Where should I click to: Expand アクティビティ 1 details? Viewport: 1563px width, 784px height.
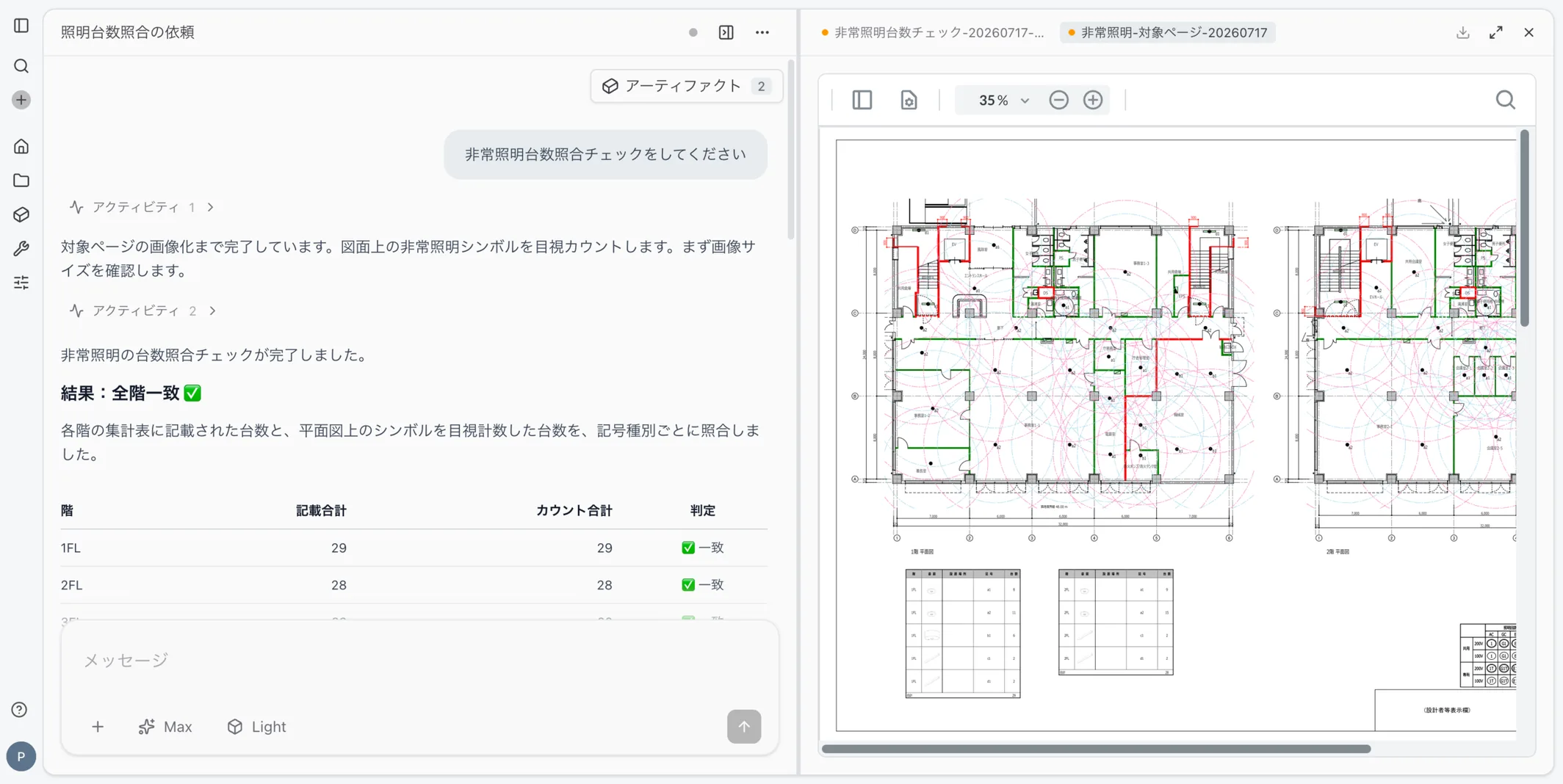pyautogui.click(x=142, y=207)
